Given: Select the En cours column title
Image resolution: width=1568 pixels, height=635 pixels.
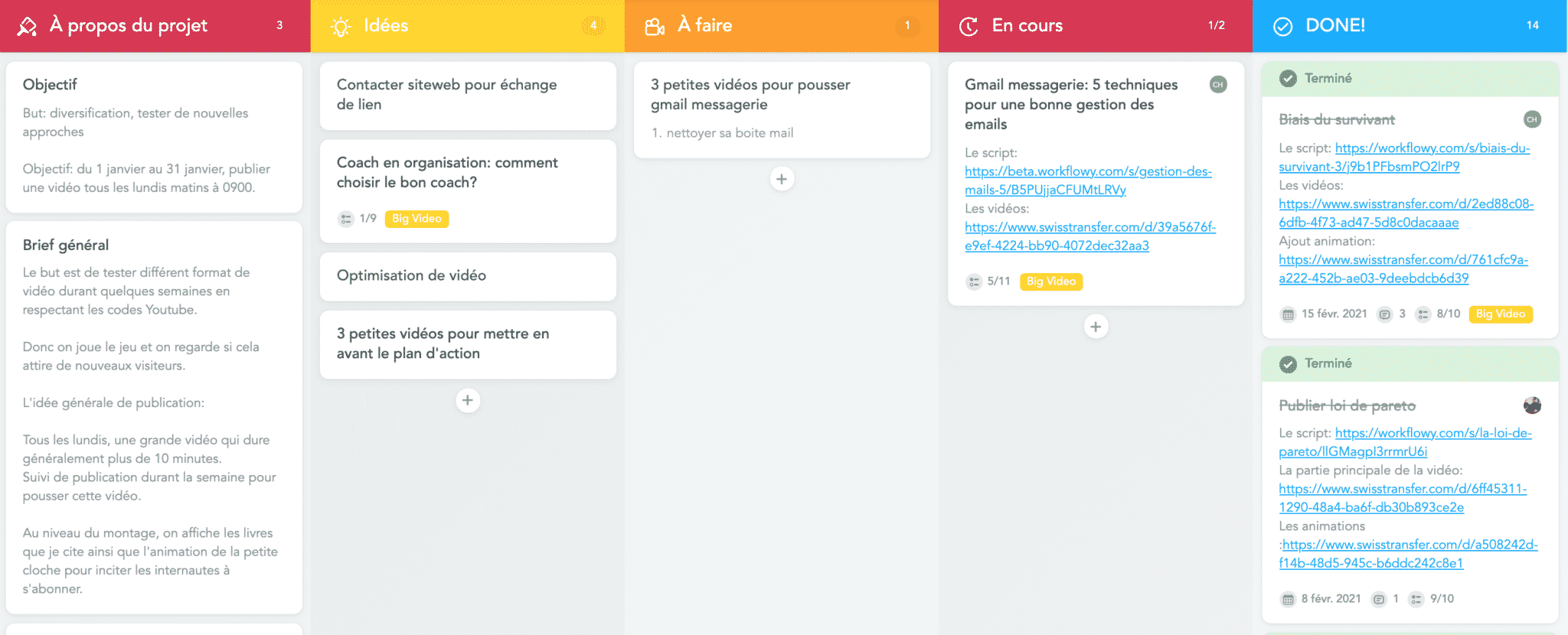Looking at the screenshot, I should tap(1027, 24).
